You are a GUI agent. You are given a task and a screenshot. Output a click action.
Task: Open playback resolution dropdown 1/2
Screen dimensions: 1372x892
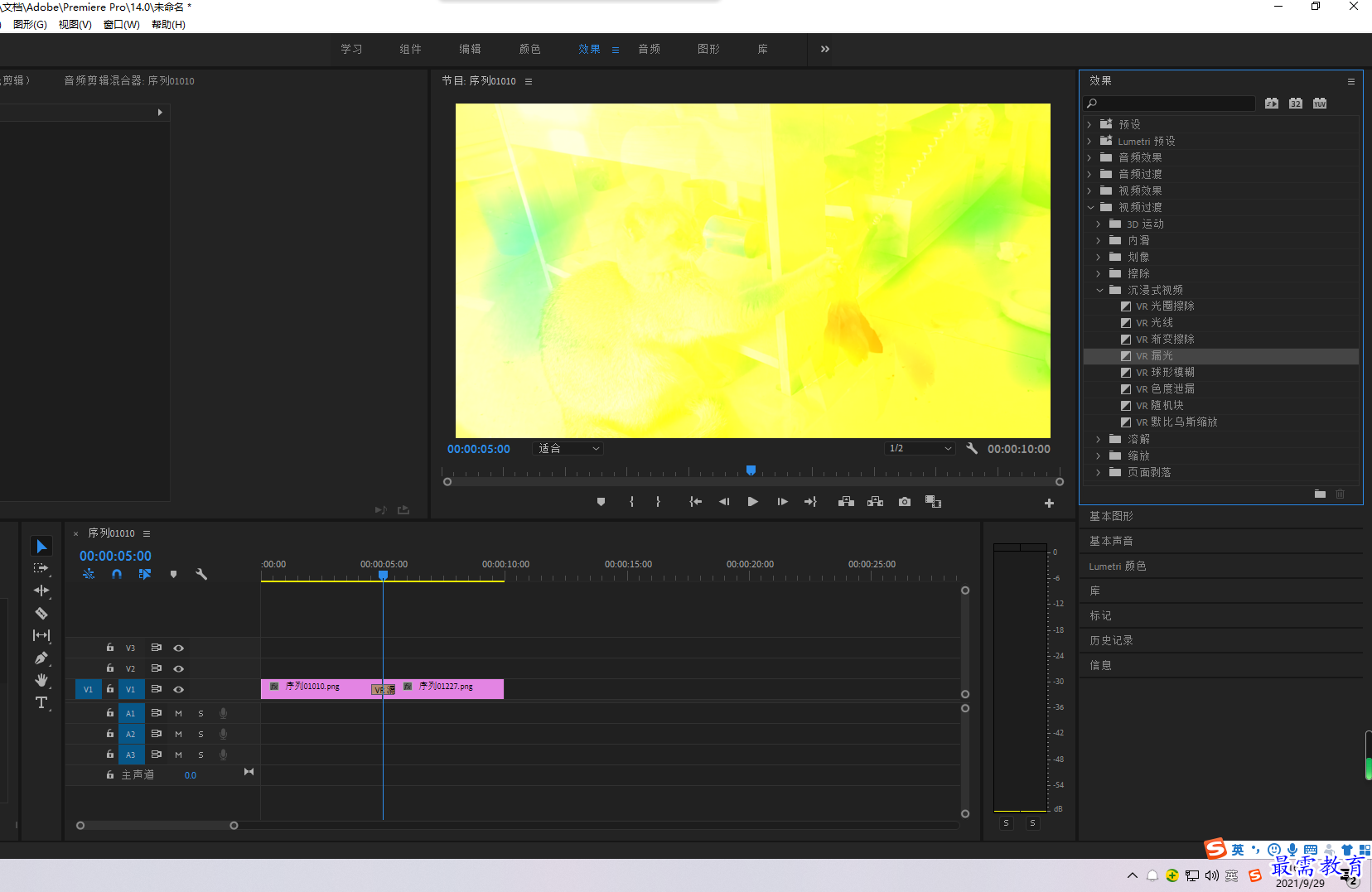pos(920,448)
